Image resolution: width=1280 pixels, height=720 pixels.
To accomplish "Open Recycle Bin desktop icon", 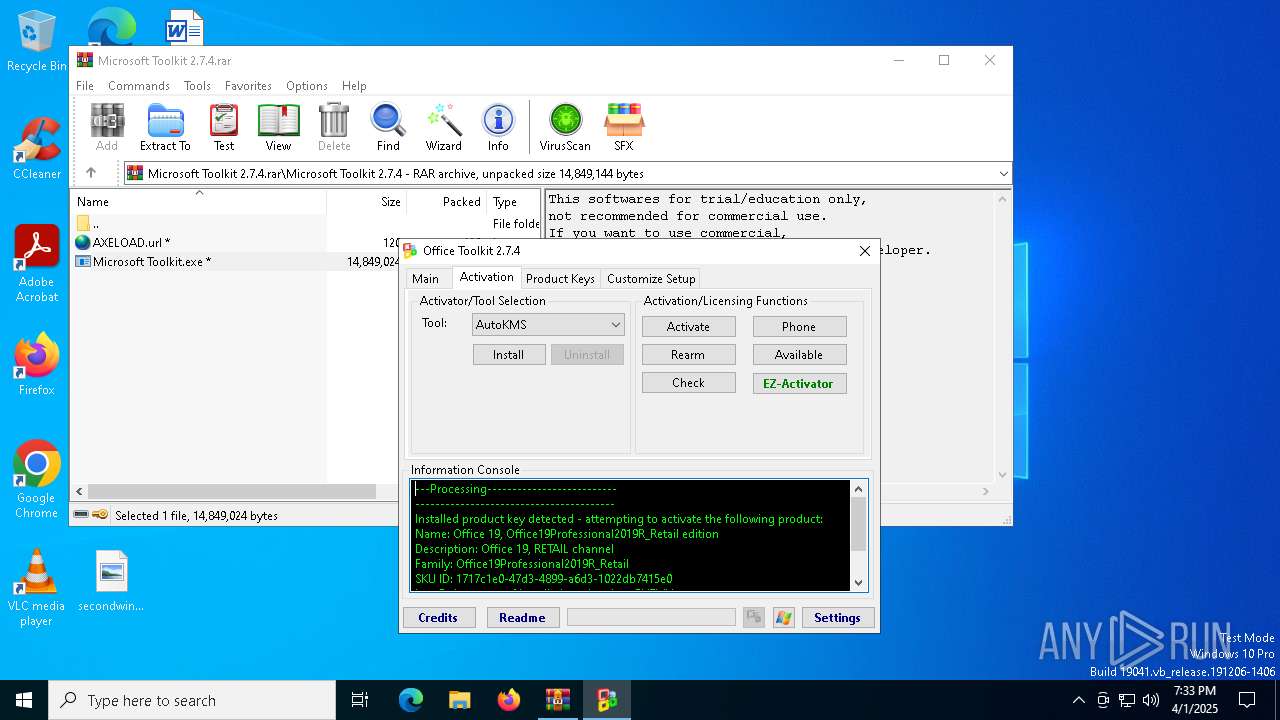I will pos(37,42).
